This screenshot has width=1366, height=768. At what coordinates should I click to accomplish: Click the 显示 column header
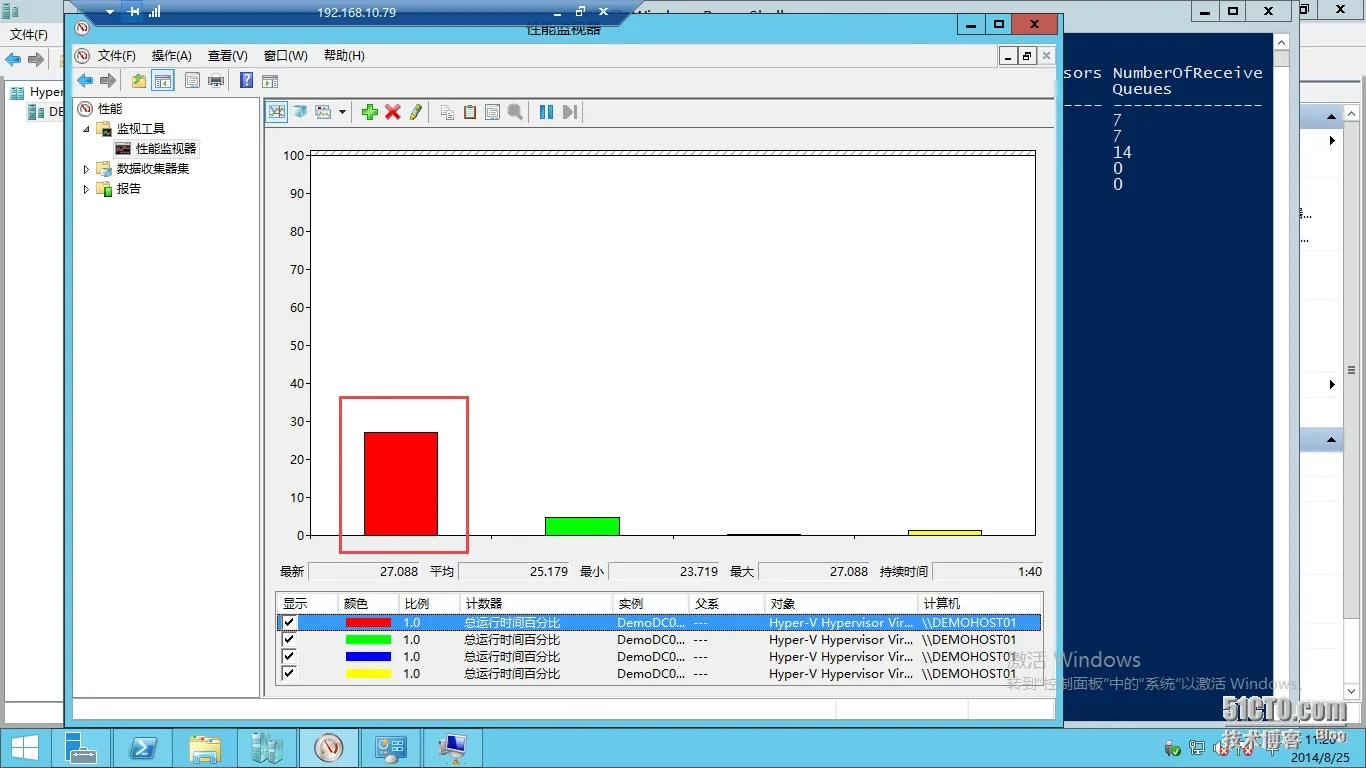[x=308, y=603]
